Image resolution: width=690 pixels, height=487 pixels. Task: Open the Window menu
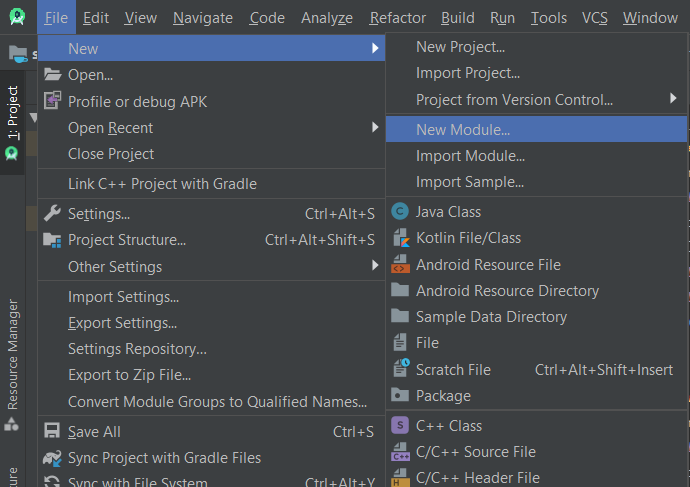(x=650, y=18)
